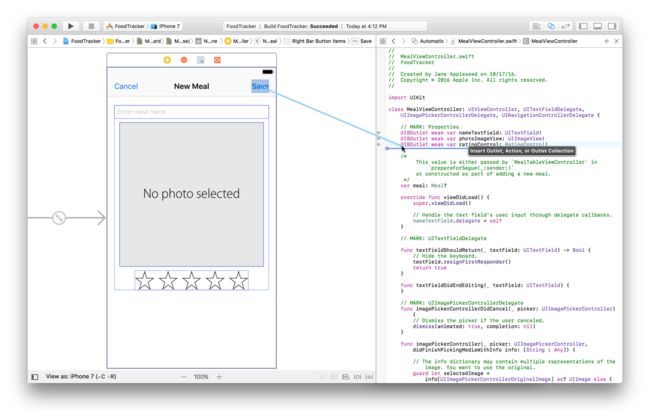This screenshot has width=650, height=417.
Task: Zoom out the canvas with minus button
Action: point(183,377)
